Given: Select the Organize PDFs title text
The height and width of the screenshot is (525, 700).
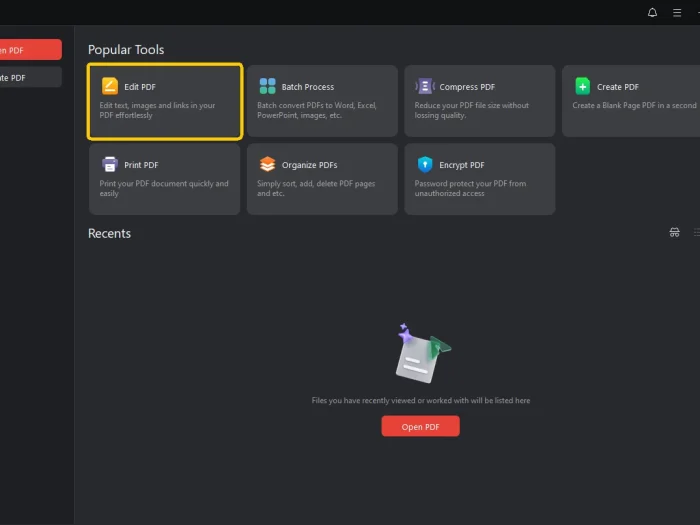Looking at the screenshot, I should [x=309, y=165].
